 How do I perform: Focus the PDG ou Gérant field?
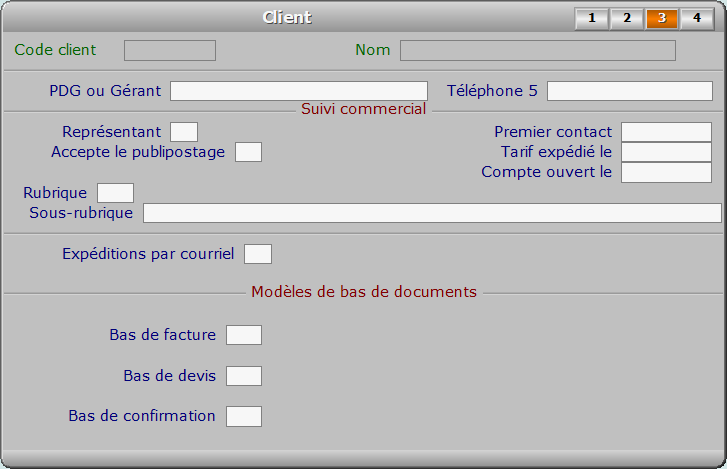(x=299, y=91)
